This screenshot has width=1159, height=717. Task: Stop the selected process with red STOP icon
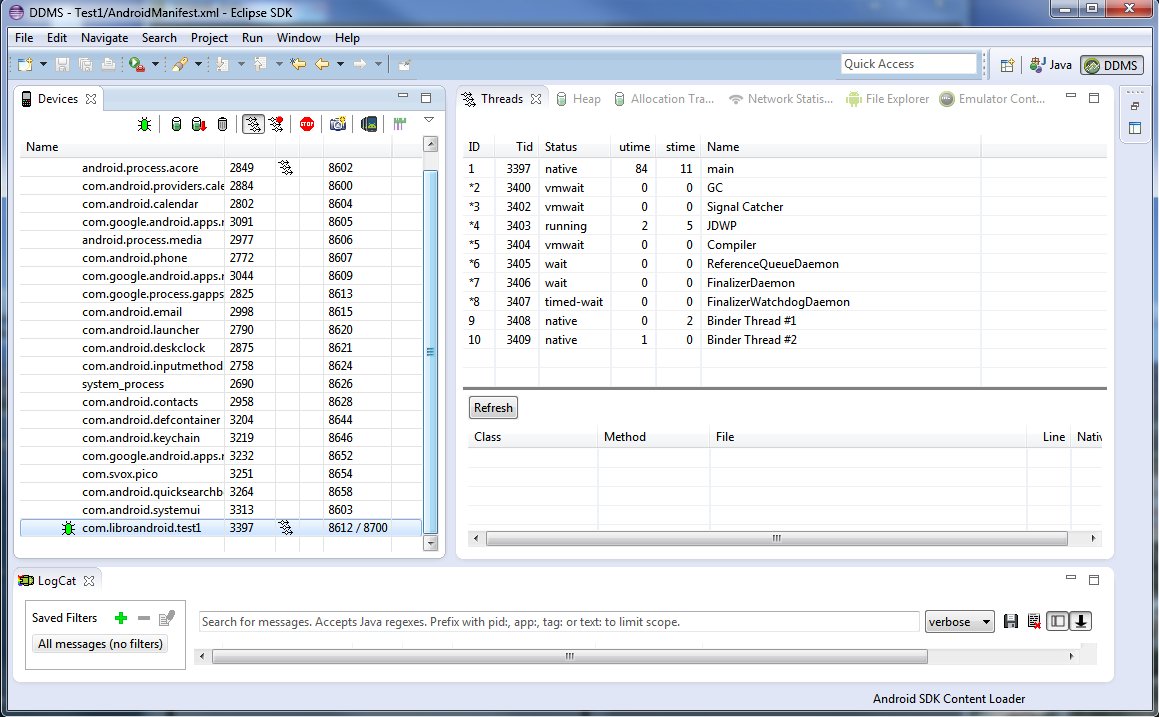[x=307, y=124]
